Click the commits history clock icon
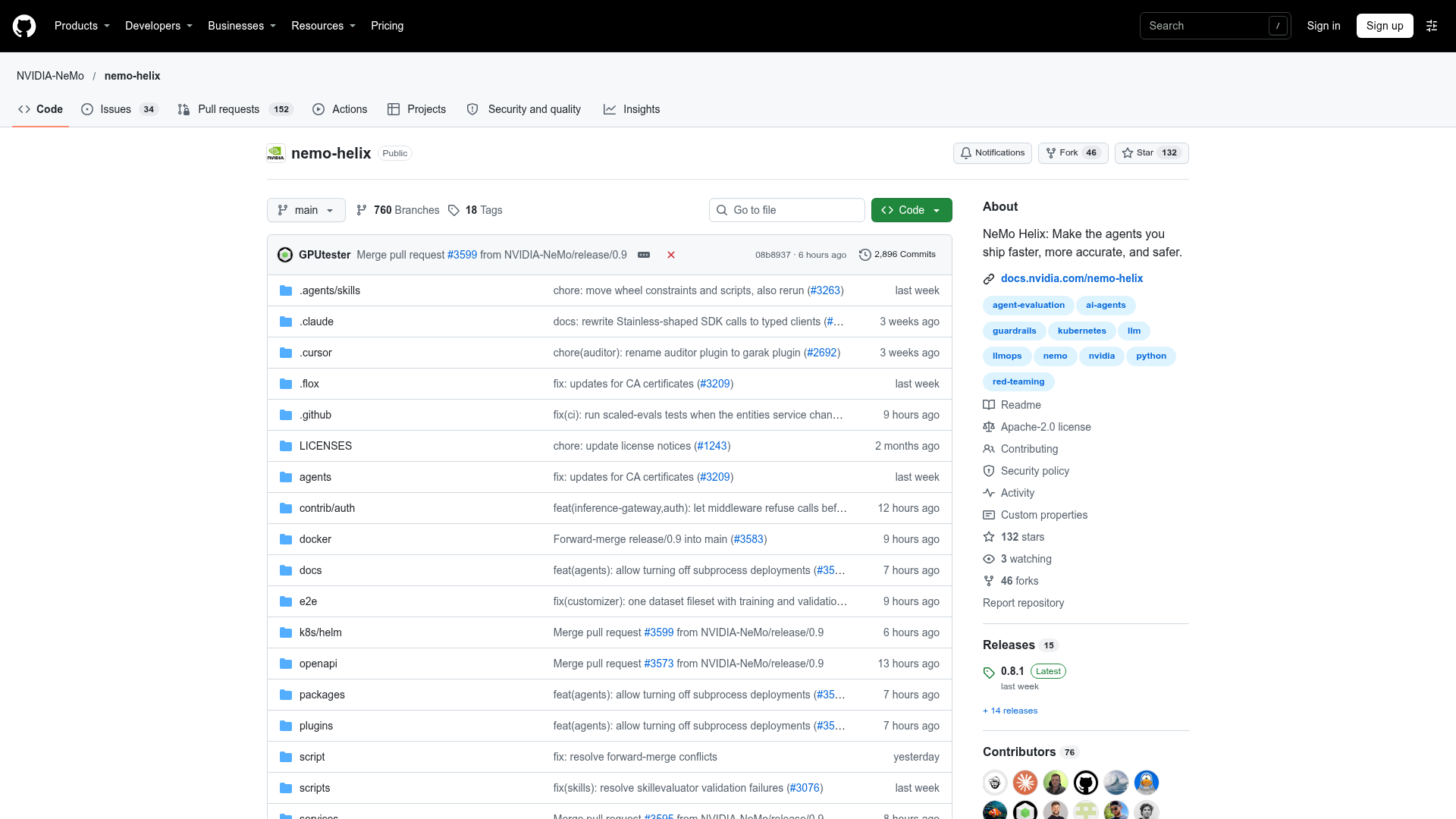The height and width of the screenshot is (819, 1456). click(864, 255)
